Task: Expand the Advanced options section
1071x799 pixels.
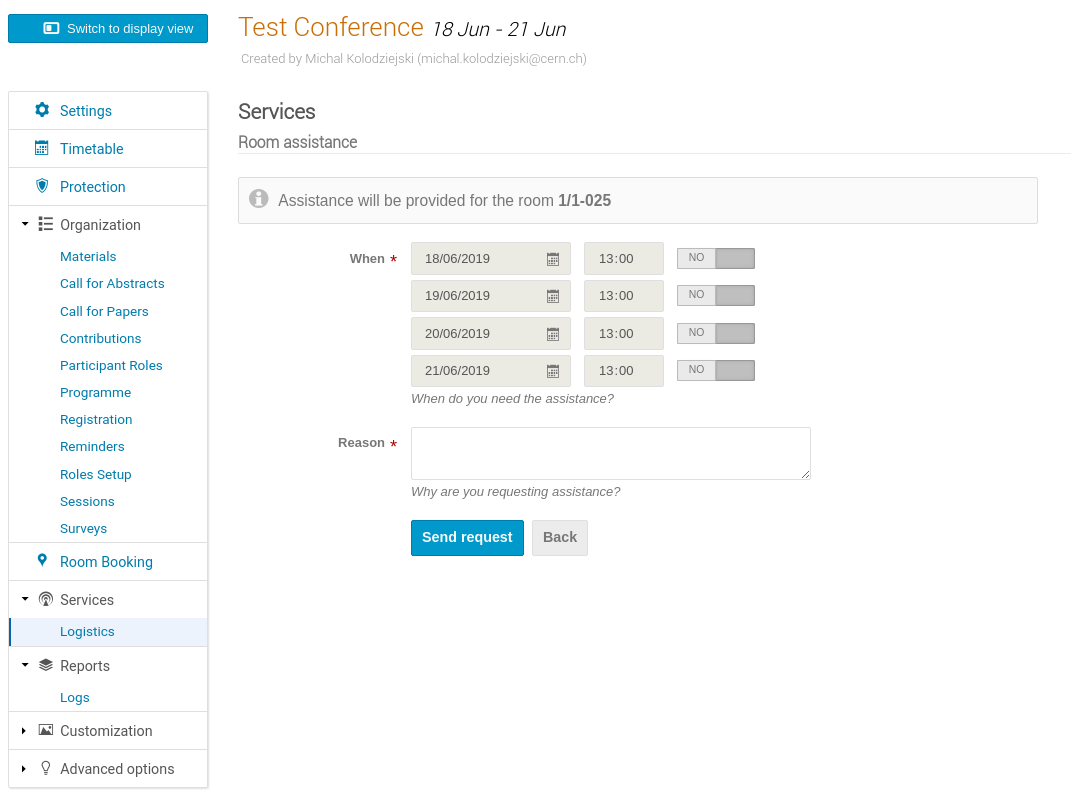Action: 24,769
